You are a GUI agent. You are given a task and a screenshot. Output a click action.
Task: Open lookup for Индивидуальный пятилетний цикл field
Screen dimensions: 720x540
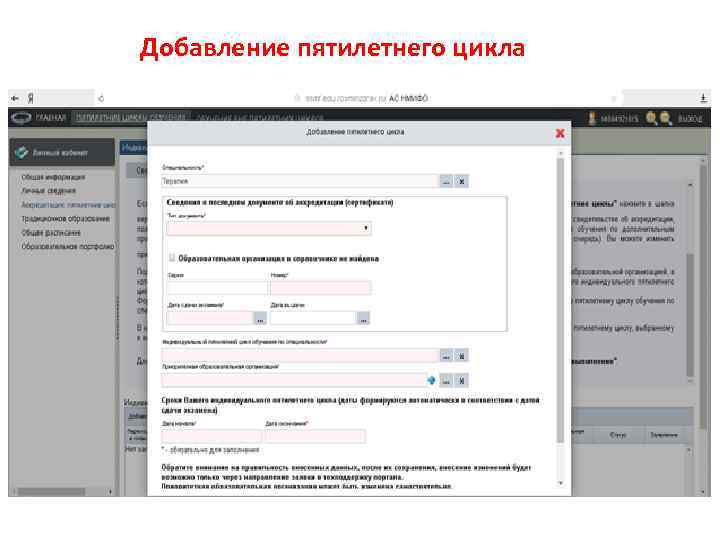click(x=446, y=355)
